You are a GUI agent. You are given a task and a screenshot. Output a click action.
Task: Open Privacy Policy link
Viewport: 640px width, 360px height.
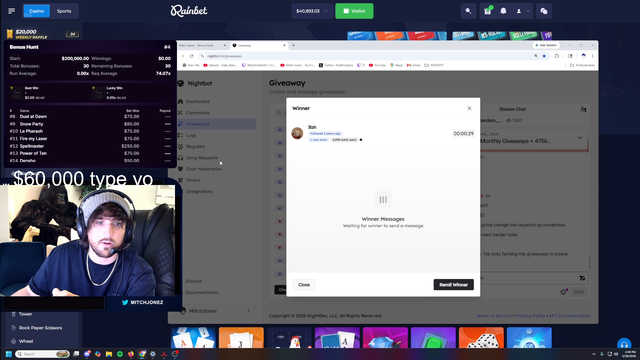click(x=530, y=316)
